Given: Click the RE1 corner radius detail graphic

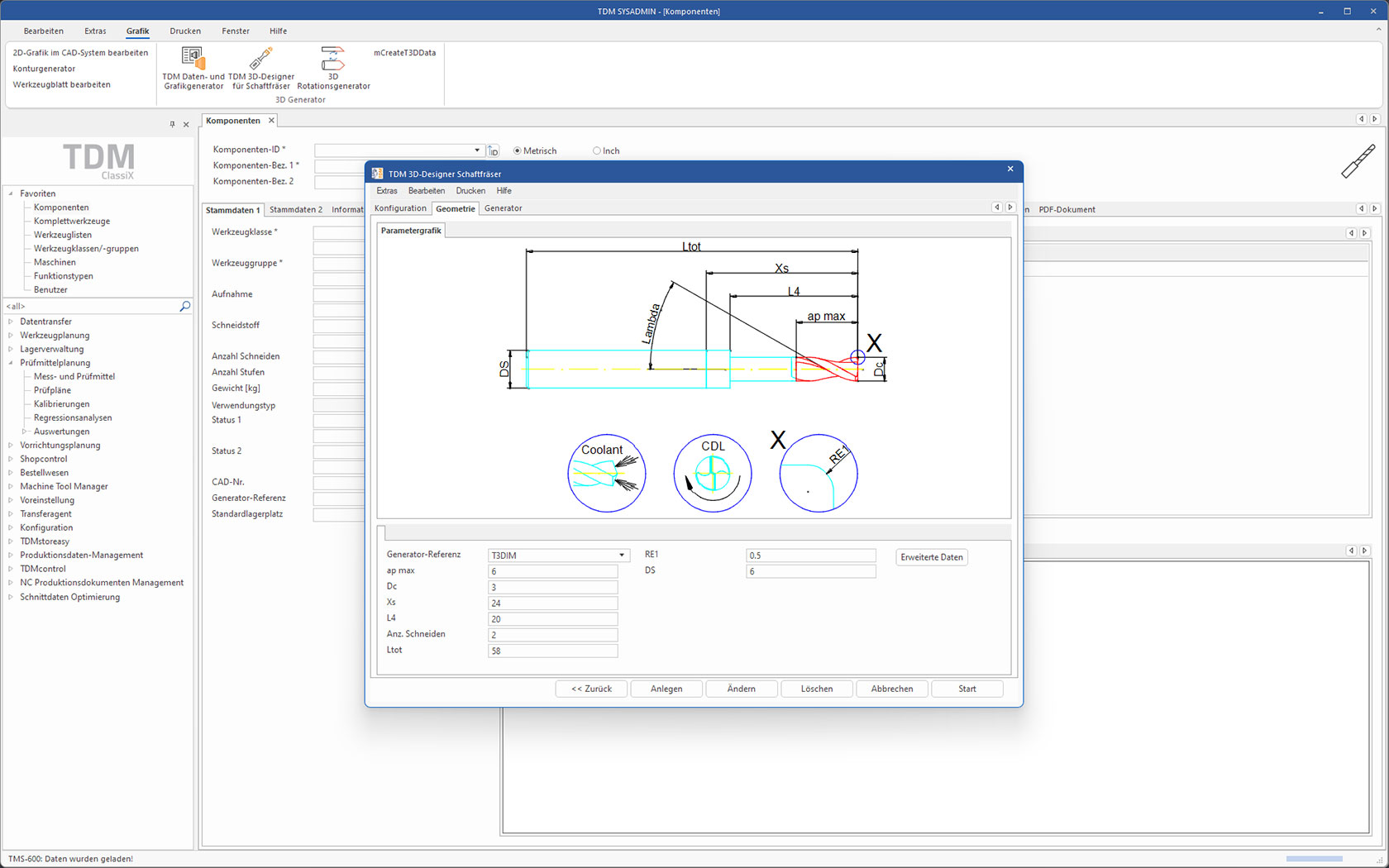Looking at the screenshot, I should tap(819, 473).
